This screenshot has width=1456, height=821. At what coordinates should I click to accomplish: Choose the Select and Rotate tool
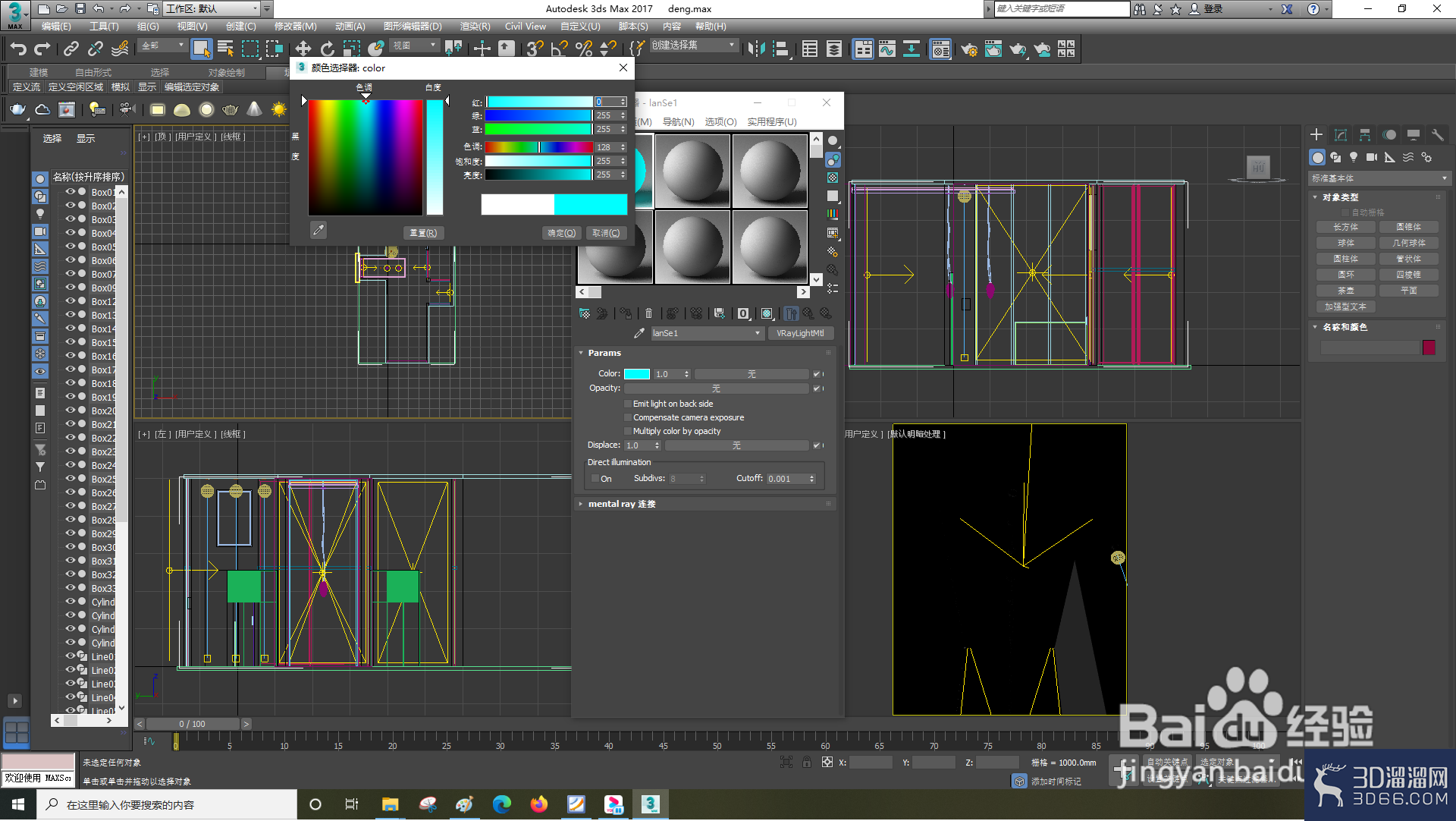pyautogui.click(x=327, y=49)
